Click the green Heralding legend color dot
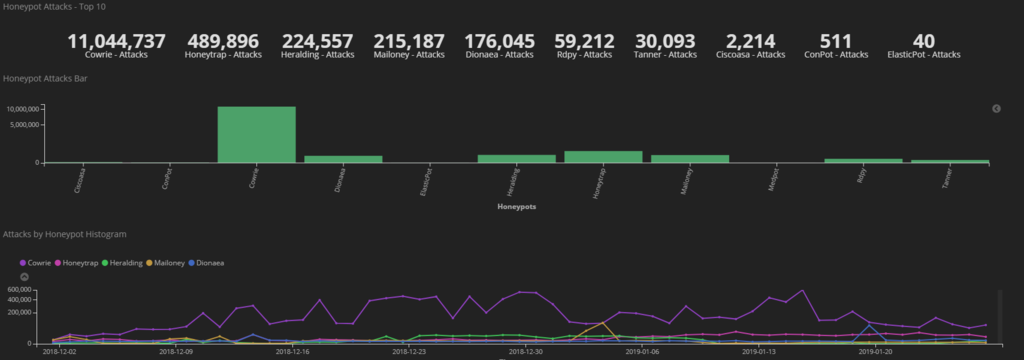The image size is (1024, 360). pyautogui.click(x=105, y=263)
